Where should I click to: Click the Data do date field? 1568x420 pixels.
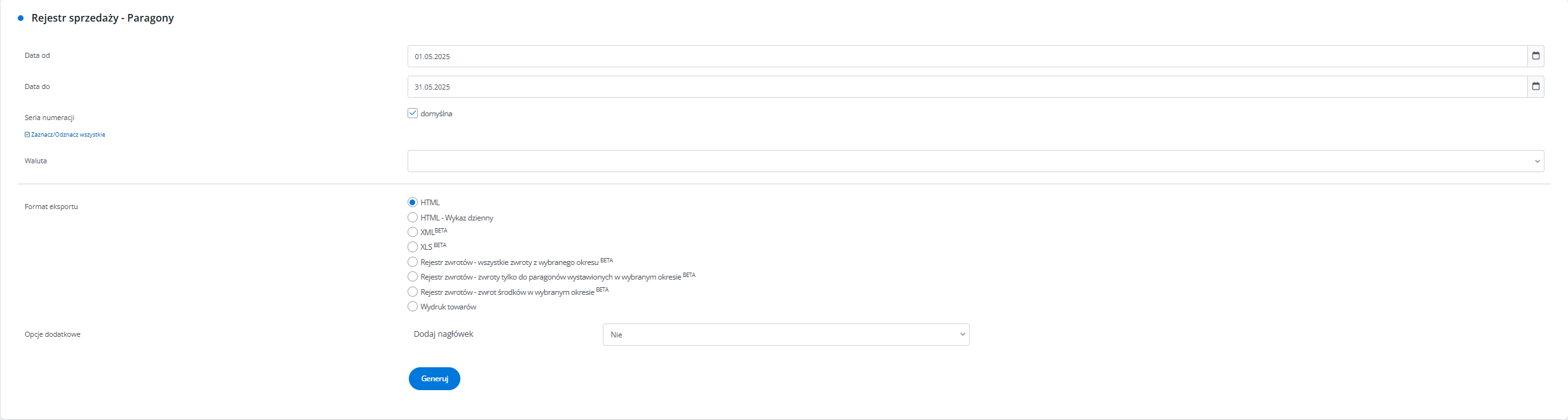[x=966, y=87]
